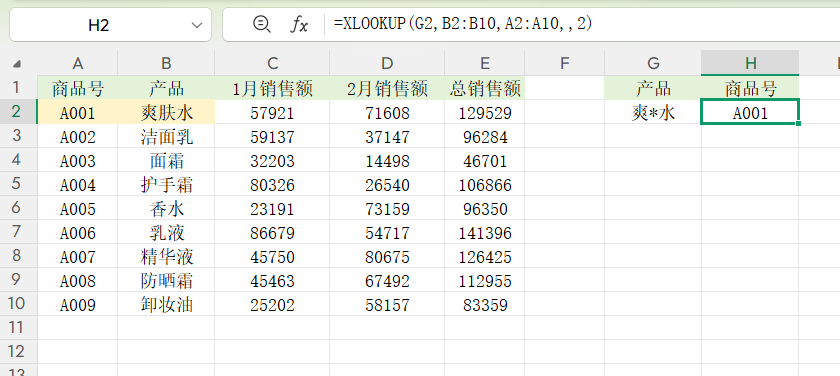Select row 2 header
This screenshot has height=376, width=840.
(19, 111)
